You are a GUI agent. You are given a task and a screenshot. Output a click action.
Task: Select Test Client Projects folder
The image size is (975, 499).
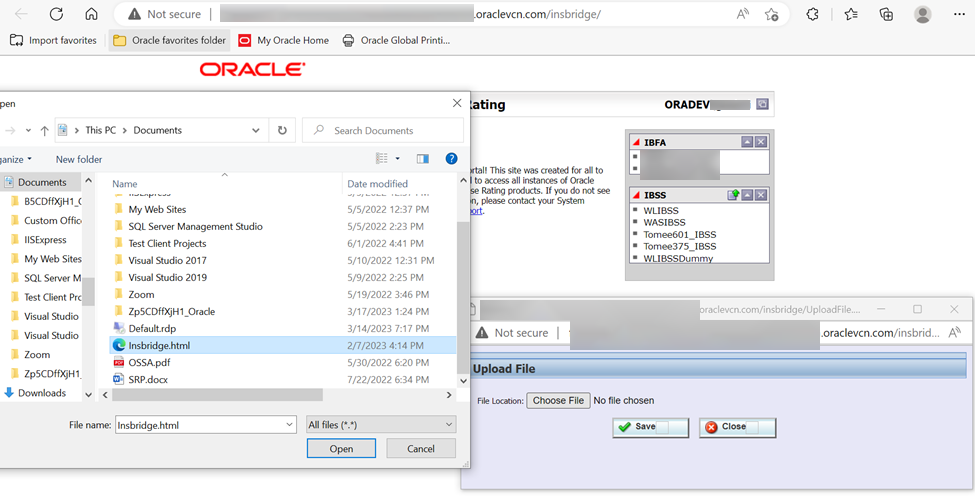click(x=283, y=244)
